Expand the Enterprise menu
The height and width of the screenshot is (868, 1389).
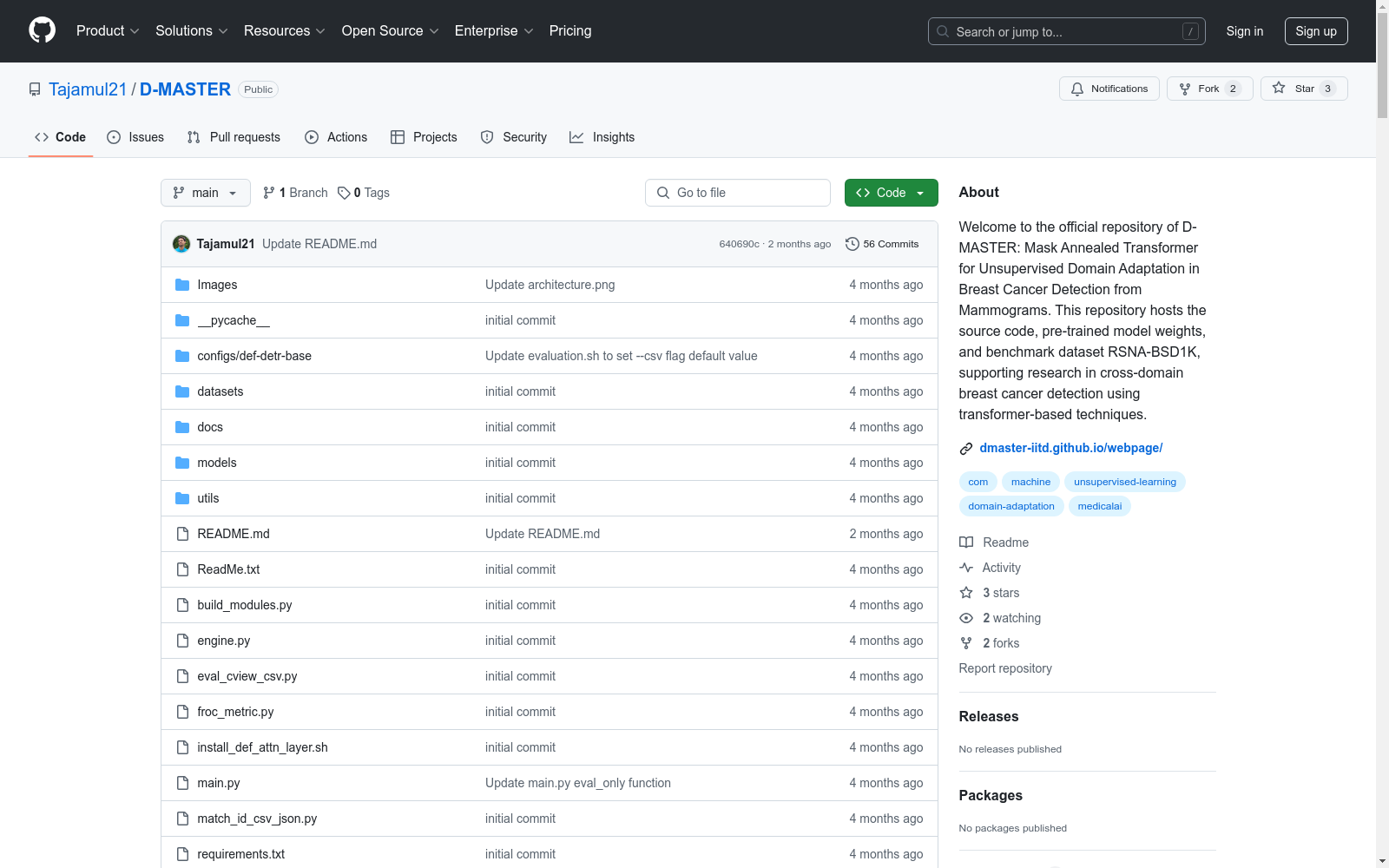(494, 30)
